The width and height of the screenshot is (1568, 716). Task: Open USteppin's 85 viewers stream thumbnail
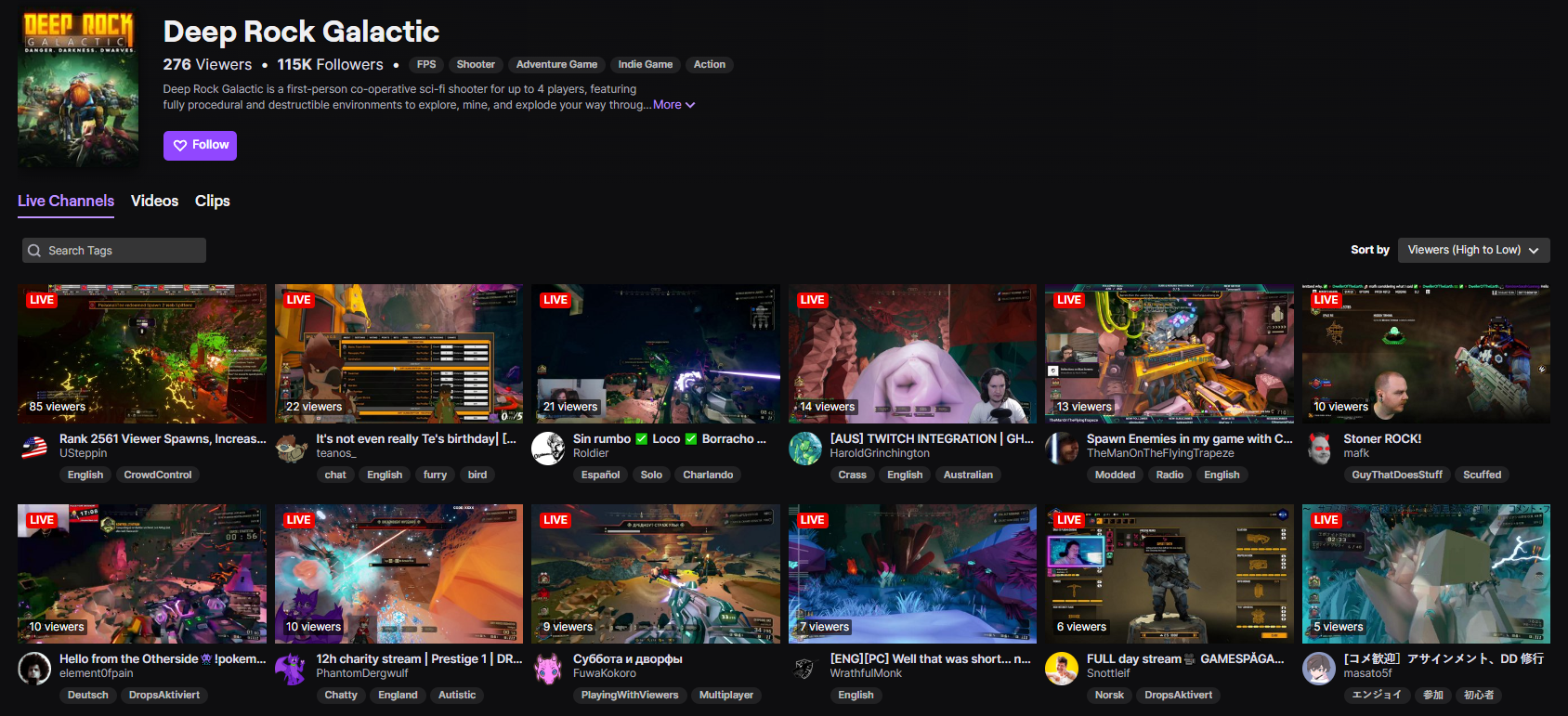142,354
